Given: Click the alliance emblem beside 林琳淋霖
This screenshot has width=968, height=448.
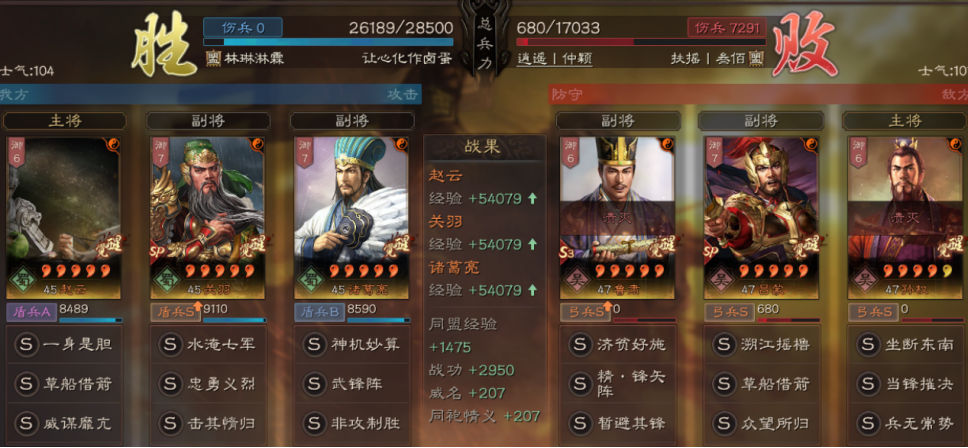Looking at the screenshot, I should coord(214,59).
